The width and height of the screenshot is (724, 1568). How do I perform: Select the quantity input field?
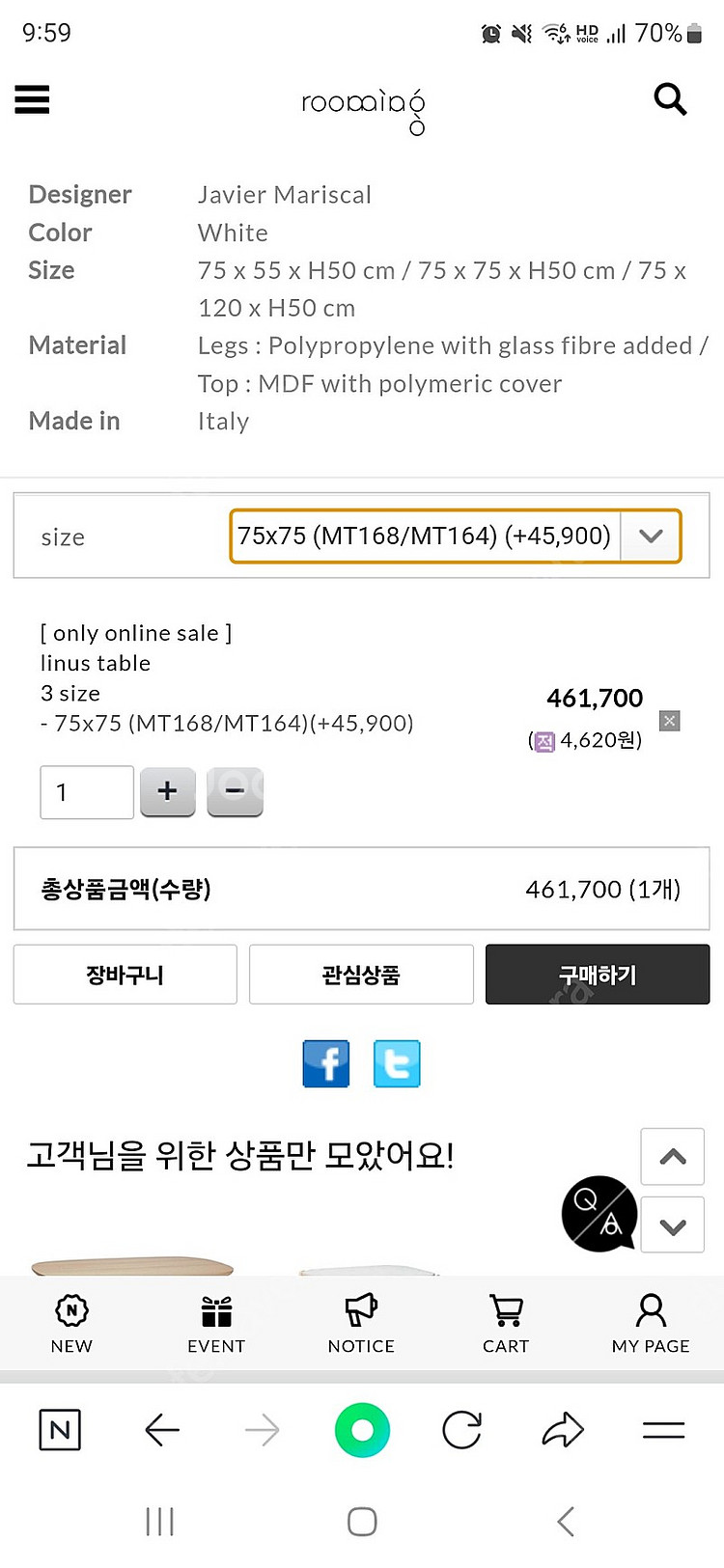tap(86, 791)
